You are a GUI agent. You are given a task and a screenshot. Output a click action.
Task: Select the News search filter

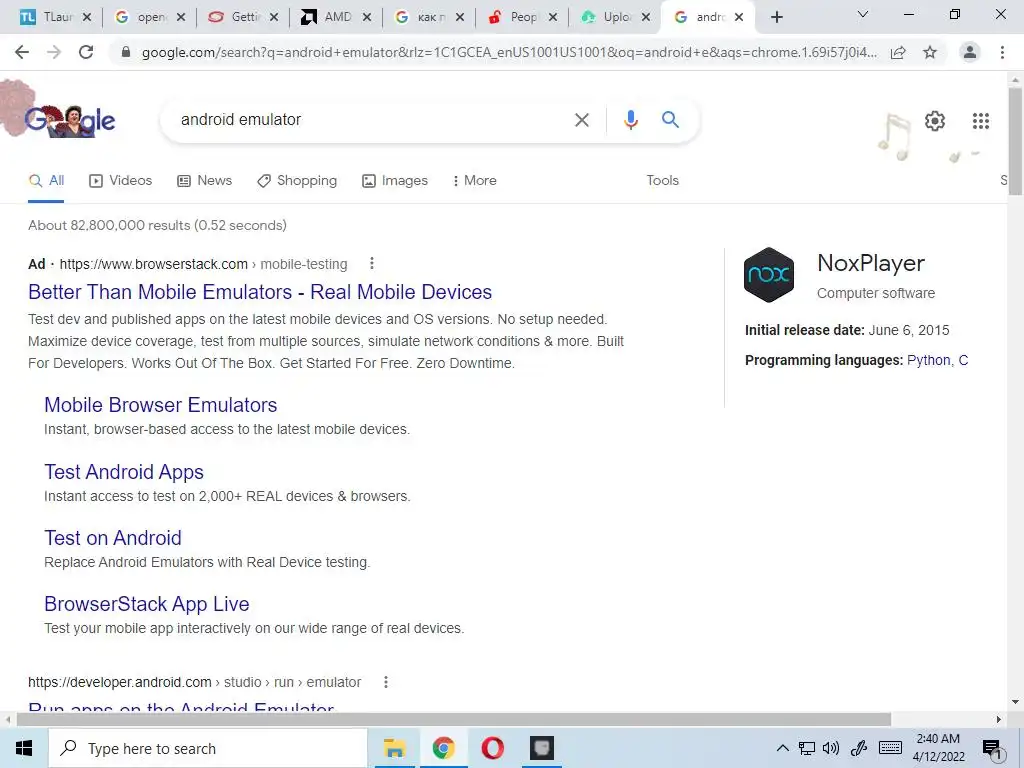tap(204, 181)
